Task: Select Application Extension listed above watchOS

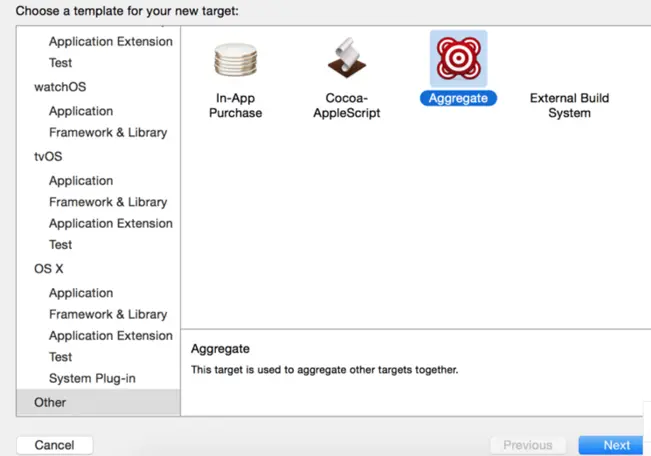Action: tap(110, 41)
